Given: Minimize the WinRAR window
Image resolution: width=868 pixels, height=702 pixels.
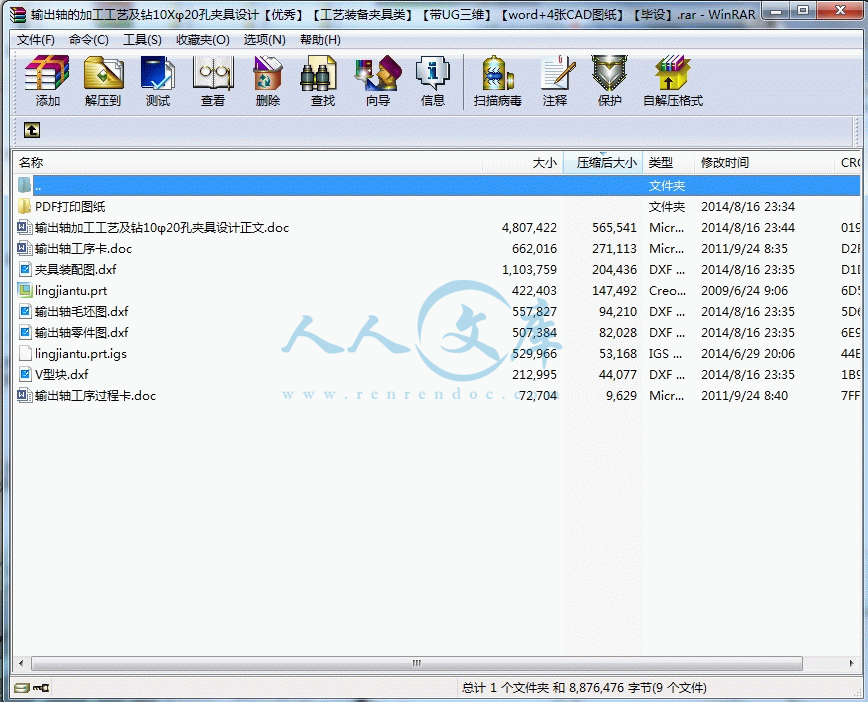Looking at the screenshot, I should [776, 10].
